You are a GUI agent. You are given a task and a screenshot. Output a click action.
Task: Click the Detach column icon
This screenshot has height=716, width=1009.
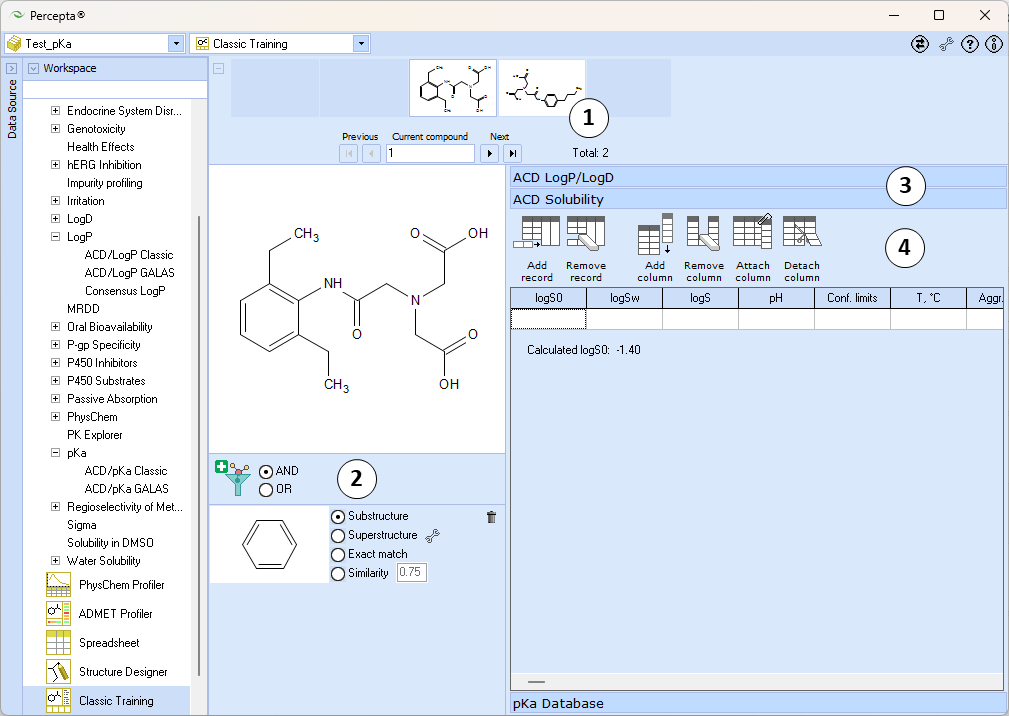click(x=801, y=232)
